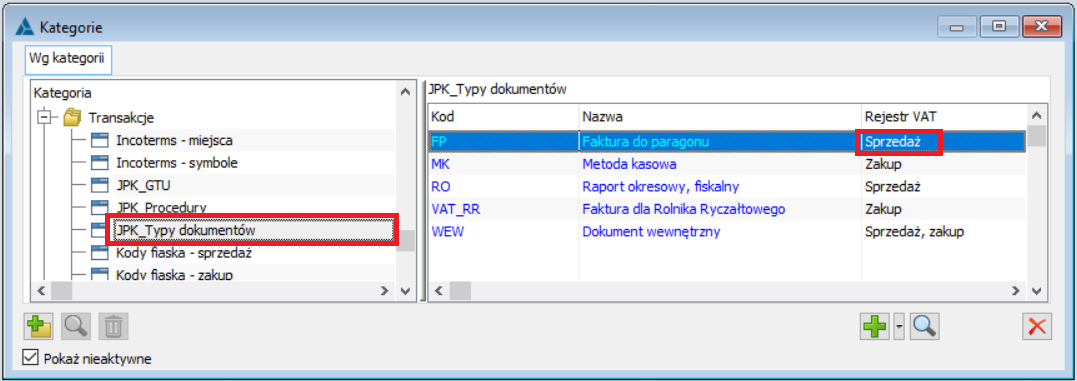Click Sprzedaż, zakup cell in WEW row
The width and height of the screenshot is (1077, 381).
[944, 231]
